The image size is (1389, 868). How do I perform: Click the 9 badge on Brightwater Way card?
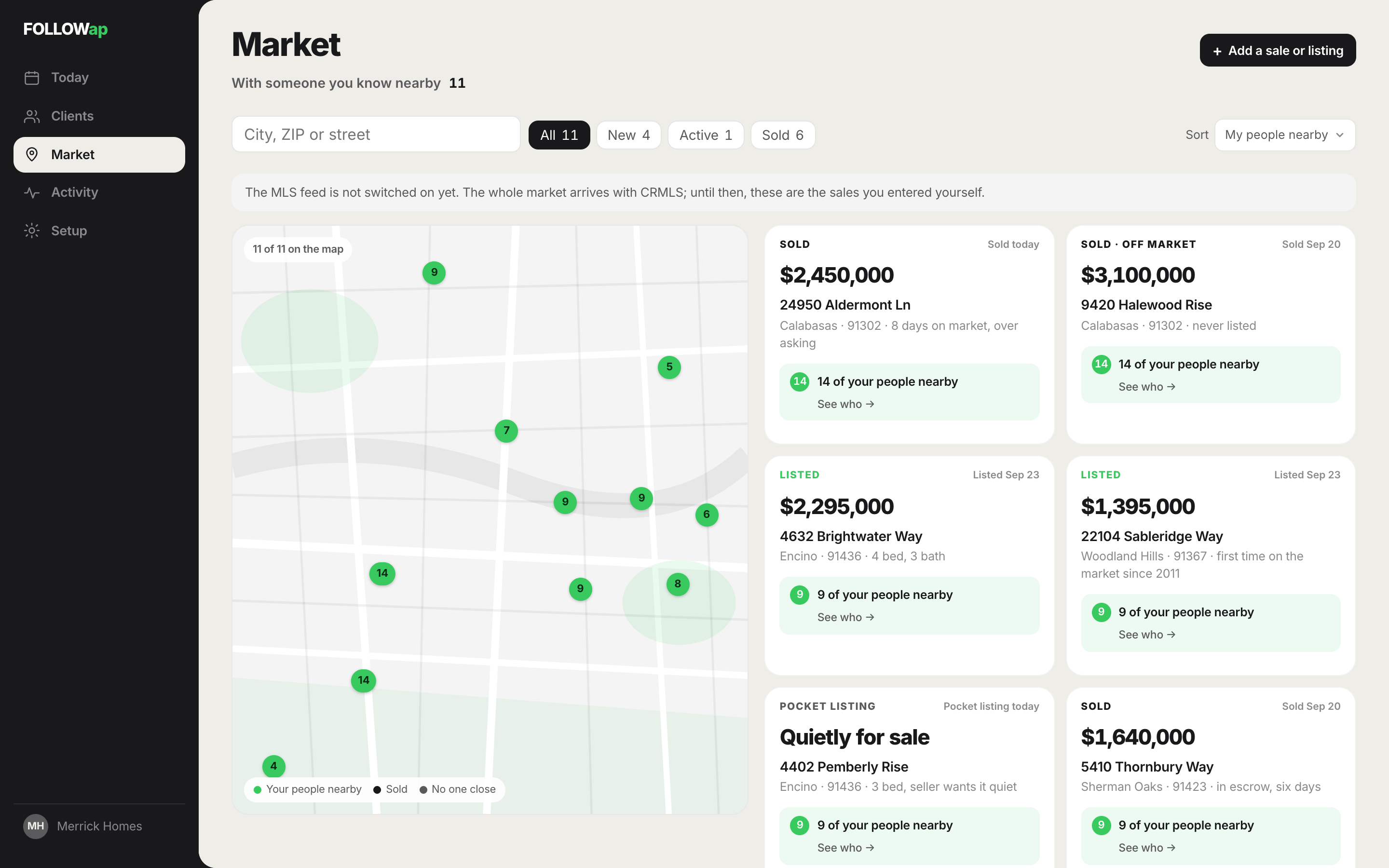tap(800, 595)
